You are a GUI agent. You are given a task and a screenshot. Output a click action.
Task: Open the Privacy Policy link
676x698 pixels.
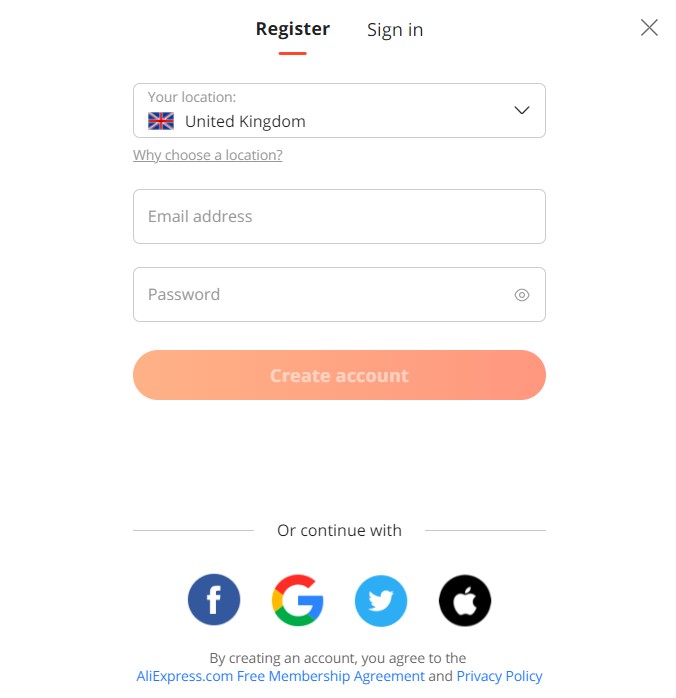pos(499,676)
